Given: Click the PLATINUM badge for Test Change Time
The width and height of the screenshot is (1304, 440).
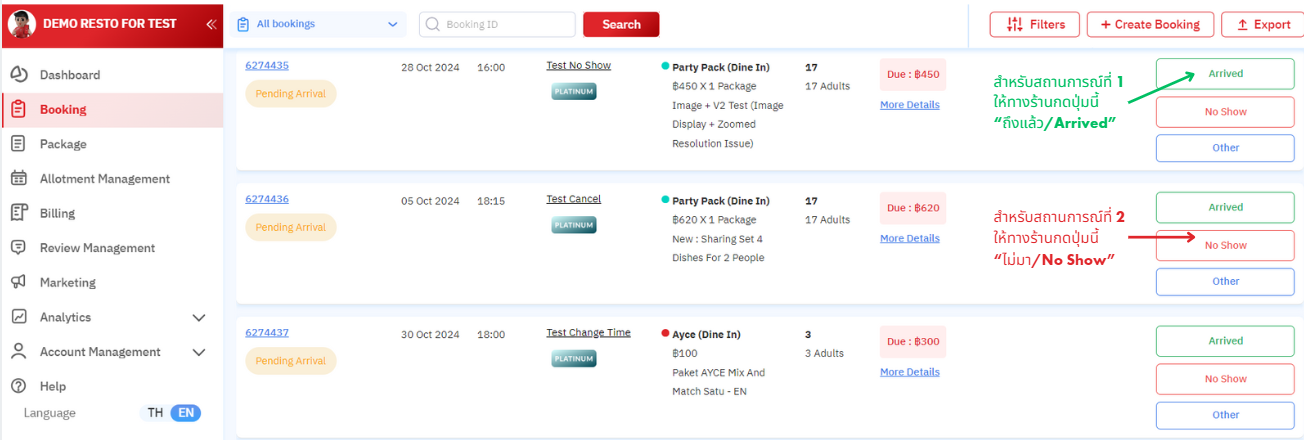Looking at the screenshot, I should [574, 358].
